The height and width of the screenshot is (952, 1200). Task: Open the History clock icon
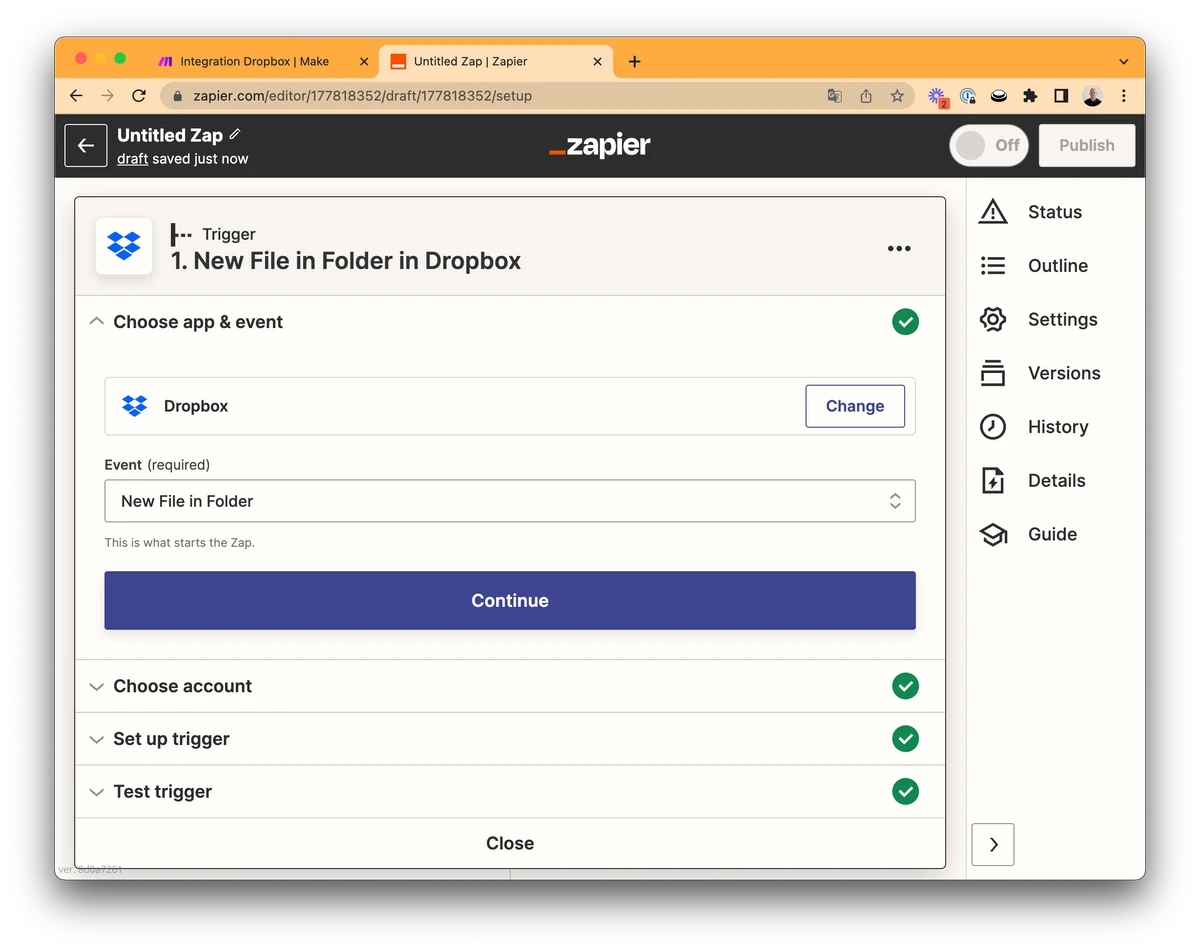[992, 427]
